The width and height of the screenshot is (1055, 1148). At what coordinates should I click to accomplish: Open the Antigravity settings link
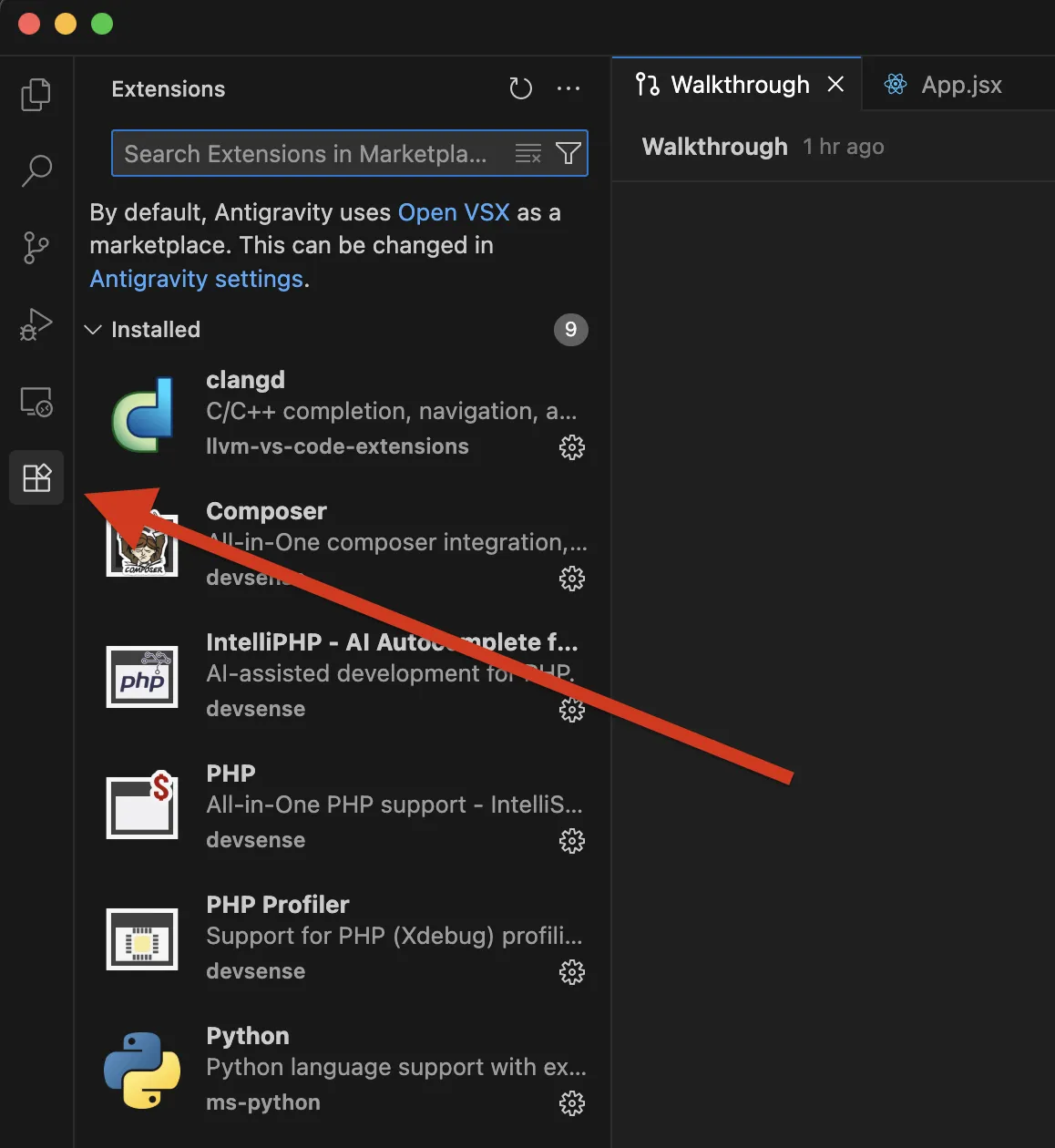pyautogui.click(x=196, y=279)
